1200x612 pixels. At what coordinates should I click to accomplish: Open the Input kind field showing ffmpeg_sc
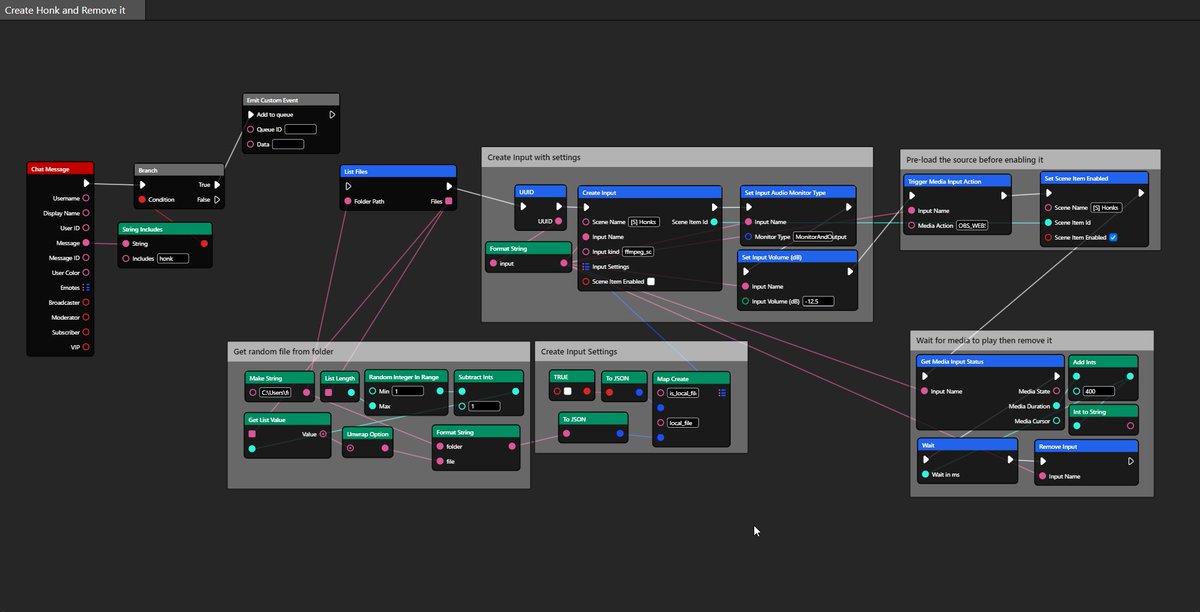pyautogui.click(x=638, y=251)
